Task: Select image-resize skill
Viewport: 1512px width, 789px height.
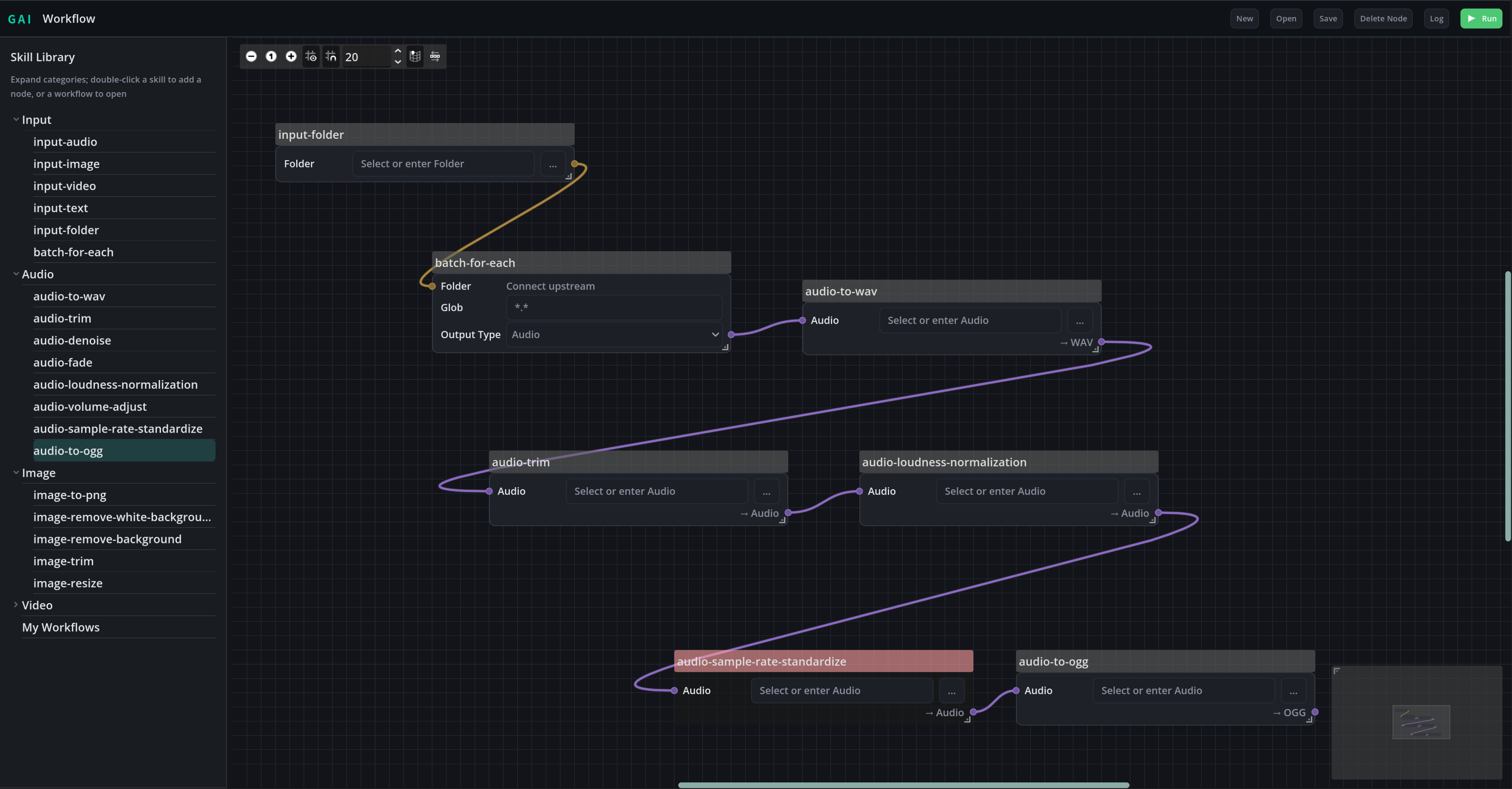Action: coord(124,583)
